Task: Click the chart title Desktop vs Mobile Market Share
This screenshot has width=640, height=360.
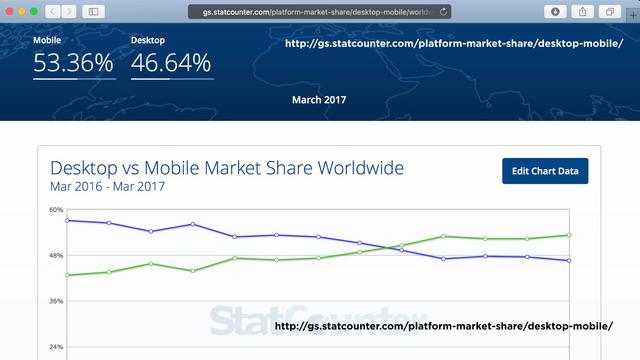Action: point(227,168)
